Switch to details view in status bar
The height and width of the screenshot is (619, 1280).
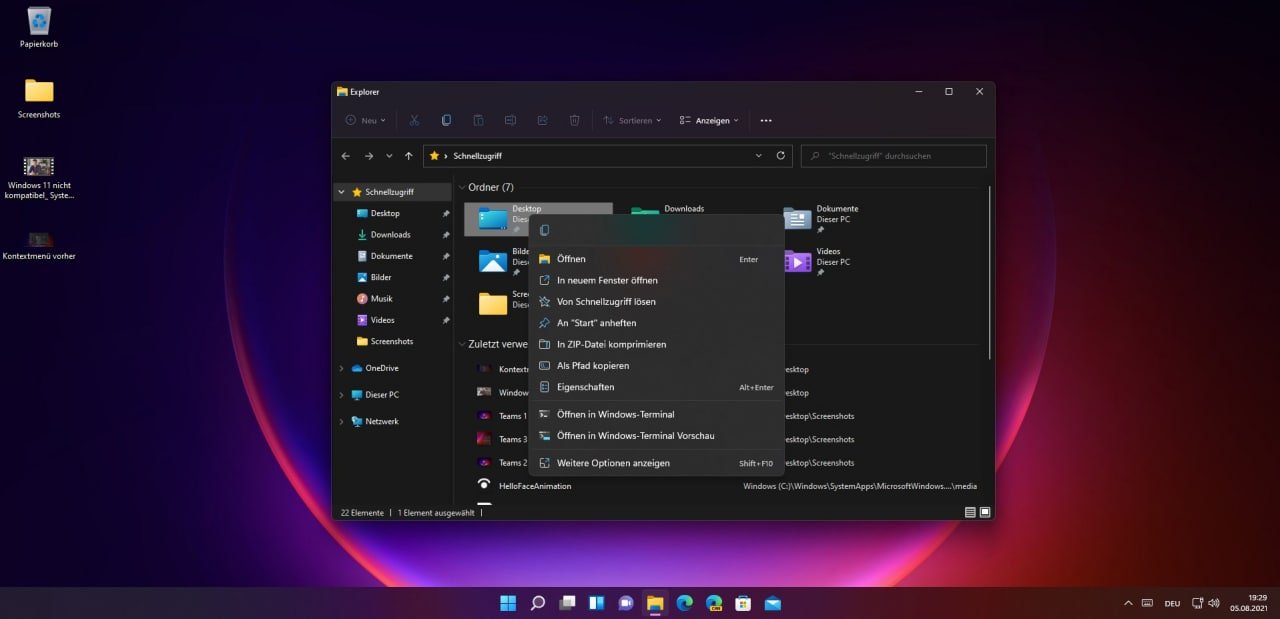(x=970, y=512)
